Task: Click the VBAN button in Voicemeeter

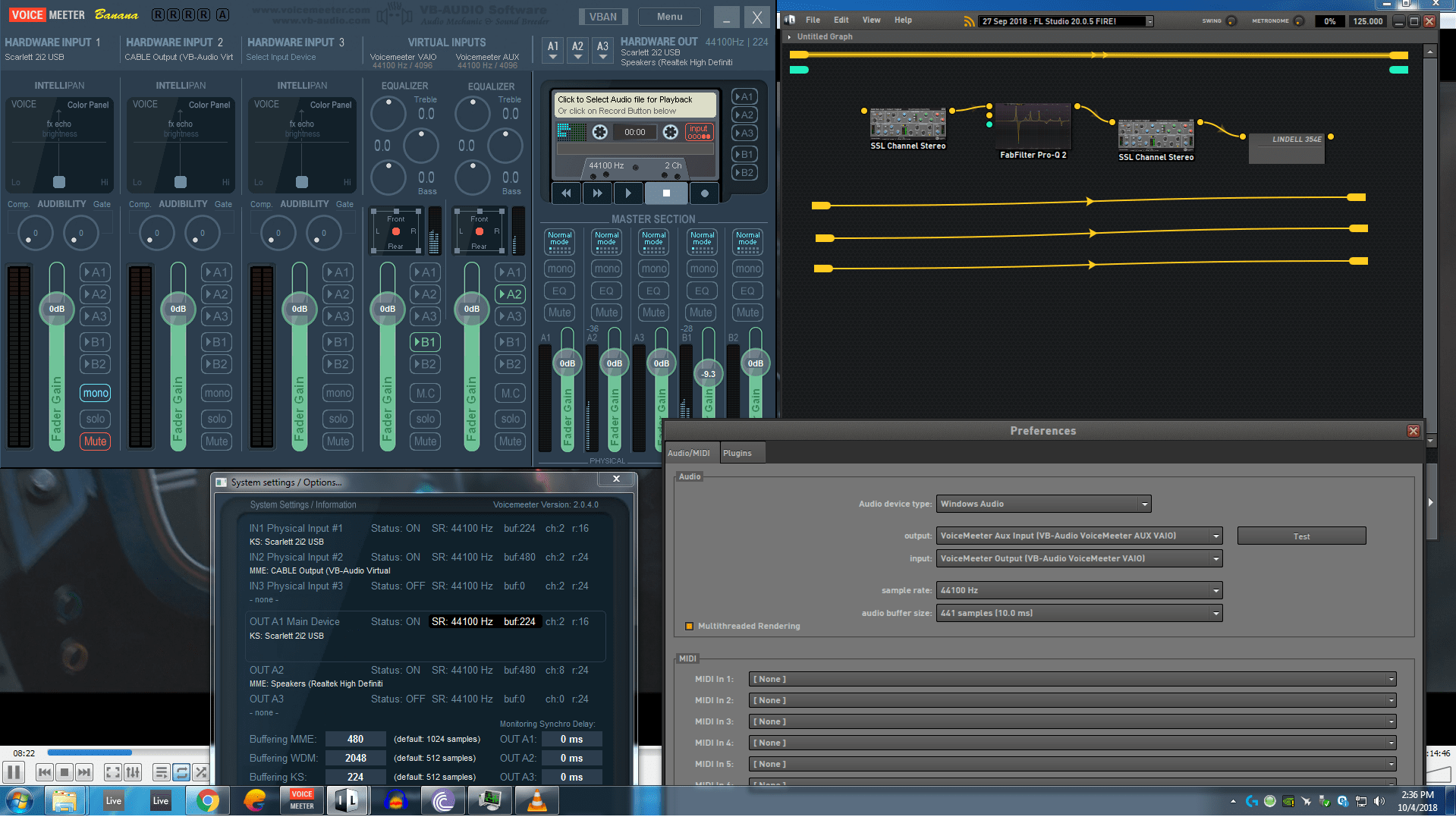Action: click(x=603, y=17)
